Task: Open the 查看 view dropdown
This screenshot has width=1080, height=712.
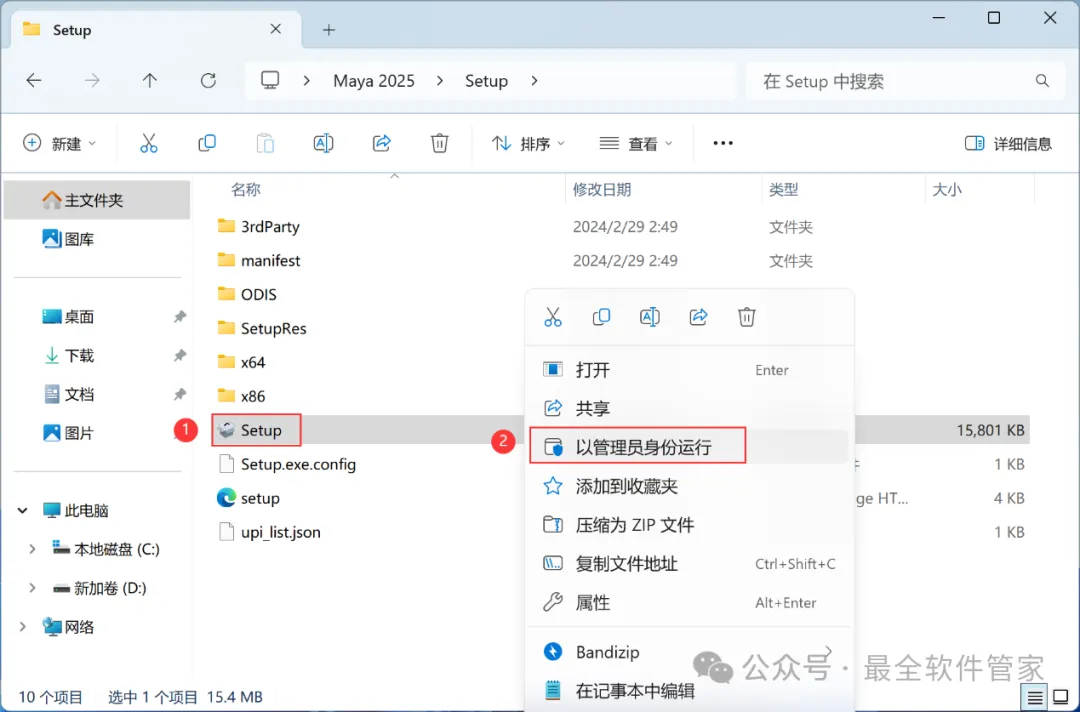Action: click(x=636, y=143)
